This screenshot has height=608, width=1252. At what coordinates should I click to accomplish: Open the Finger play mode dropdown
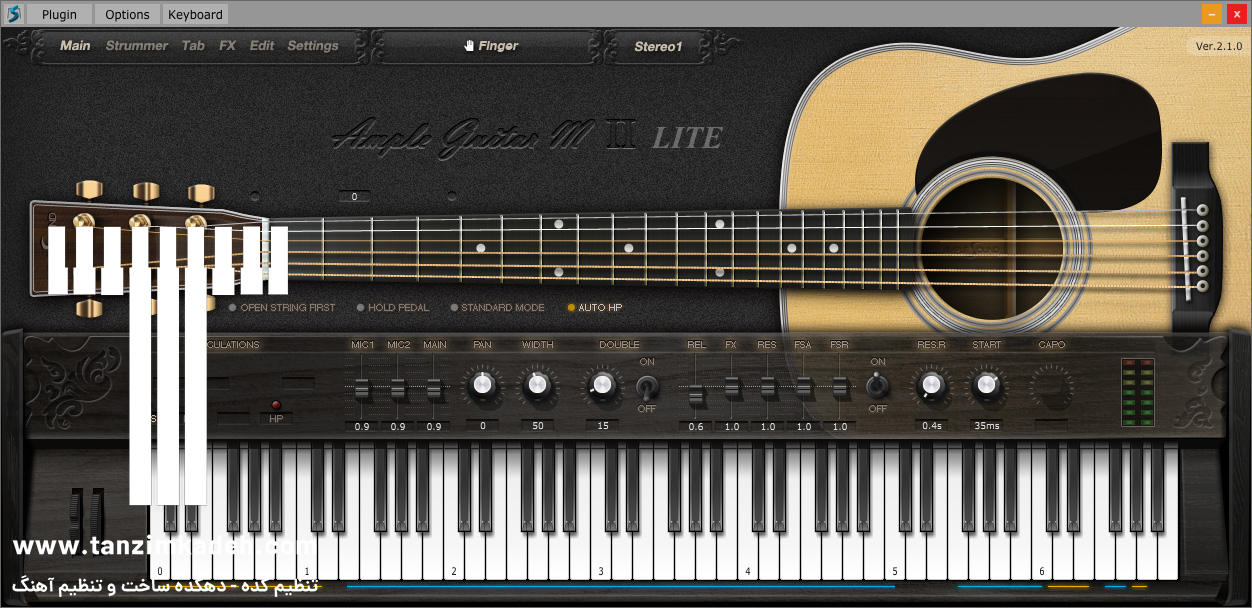click(490, 46)
